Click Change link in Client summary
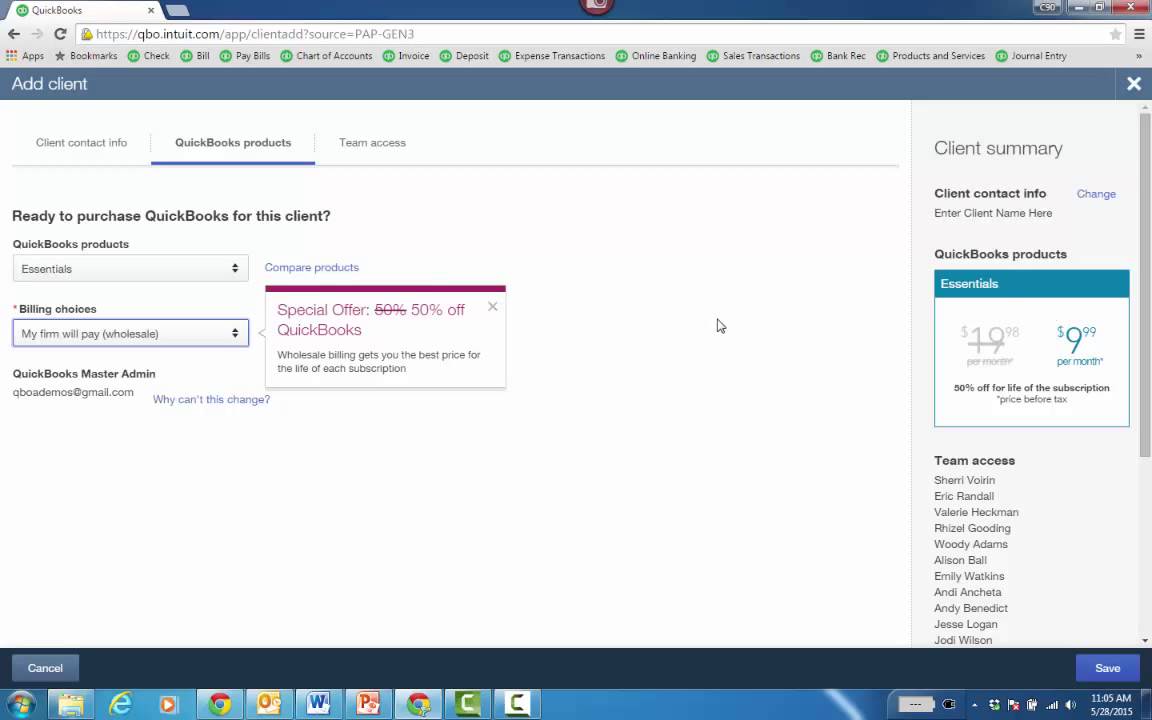 [x=1096, y=194]
